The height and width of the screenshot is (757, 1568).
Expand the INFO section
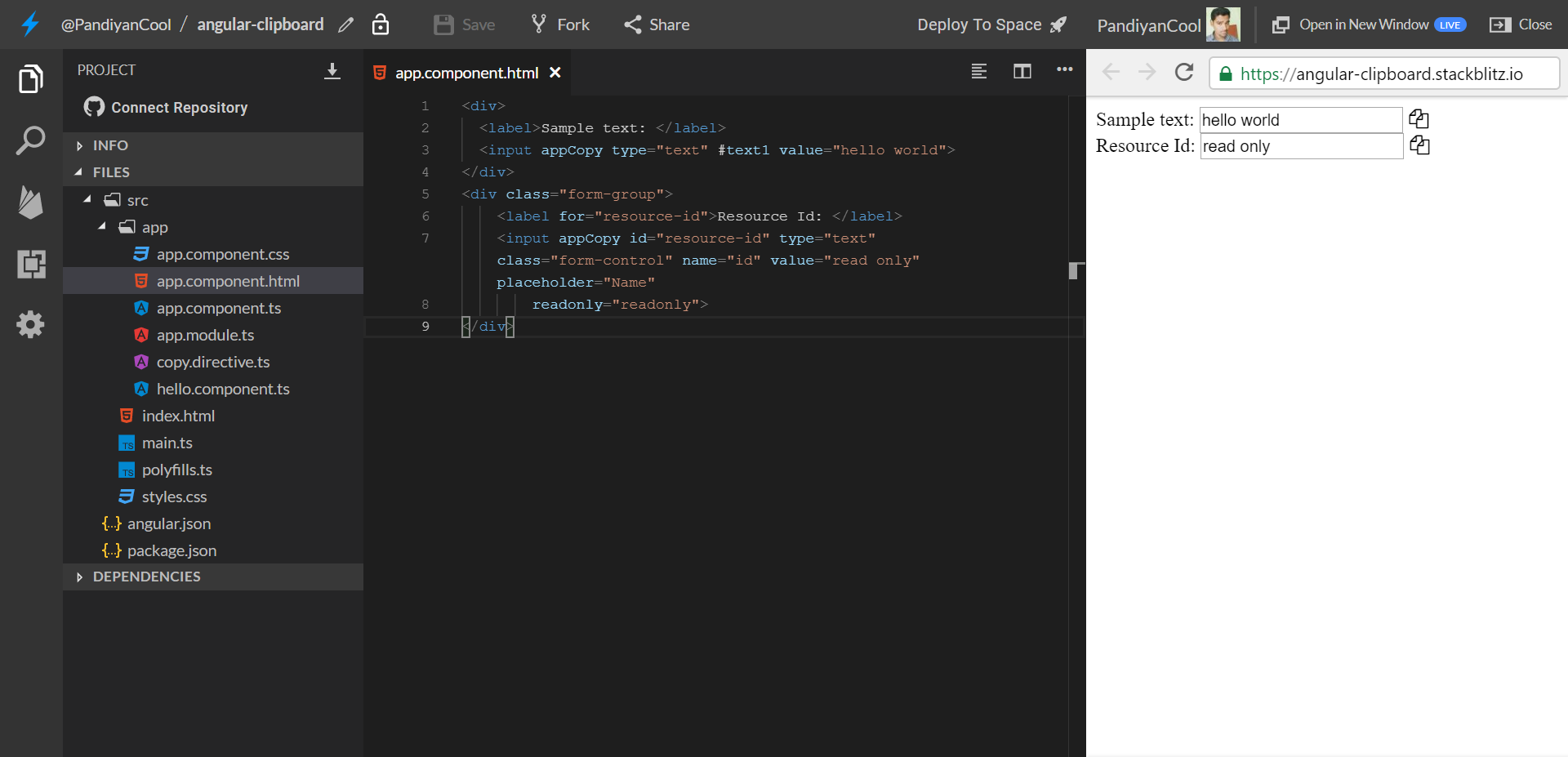[x=112, y=145]
